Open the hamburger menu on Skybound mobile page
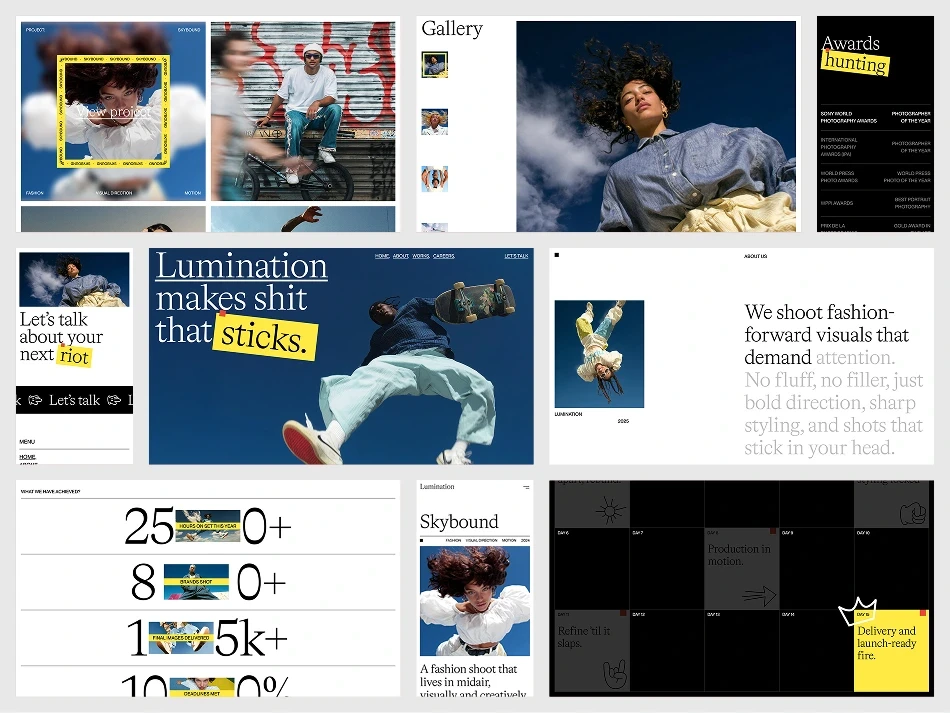The height and width of the screenshot is (713, 950). point(526,487)
